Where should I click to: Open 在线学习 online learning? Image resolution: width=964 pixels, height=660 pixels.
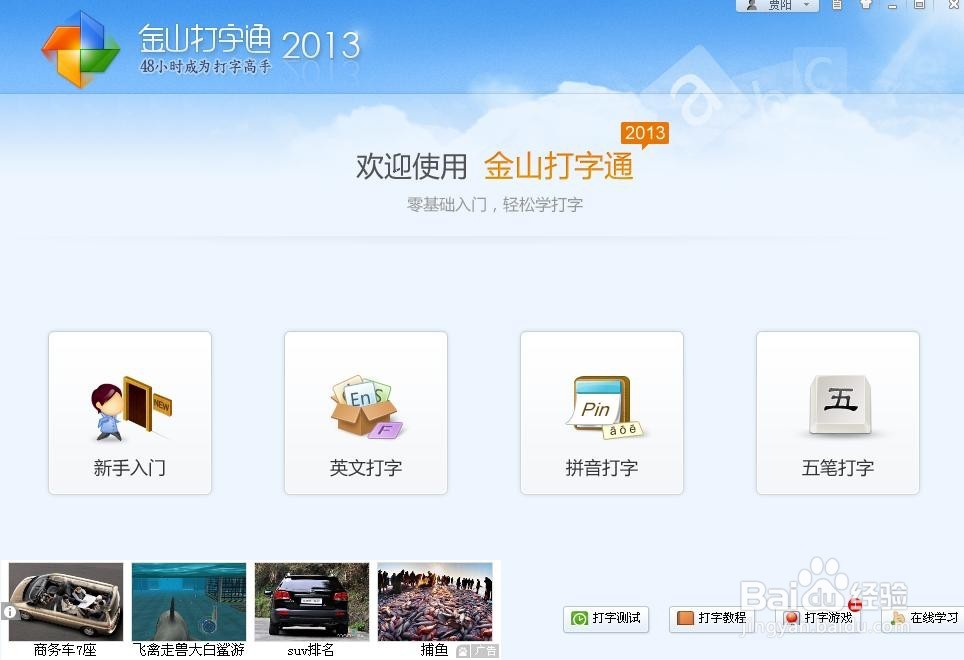923,618
